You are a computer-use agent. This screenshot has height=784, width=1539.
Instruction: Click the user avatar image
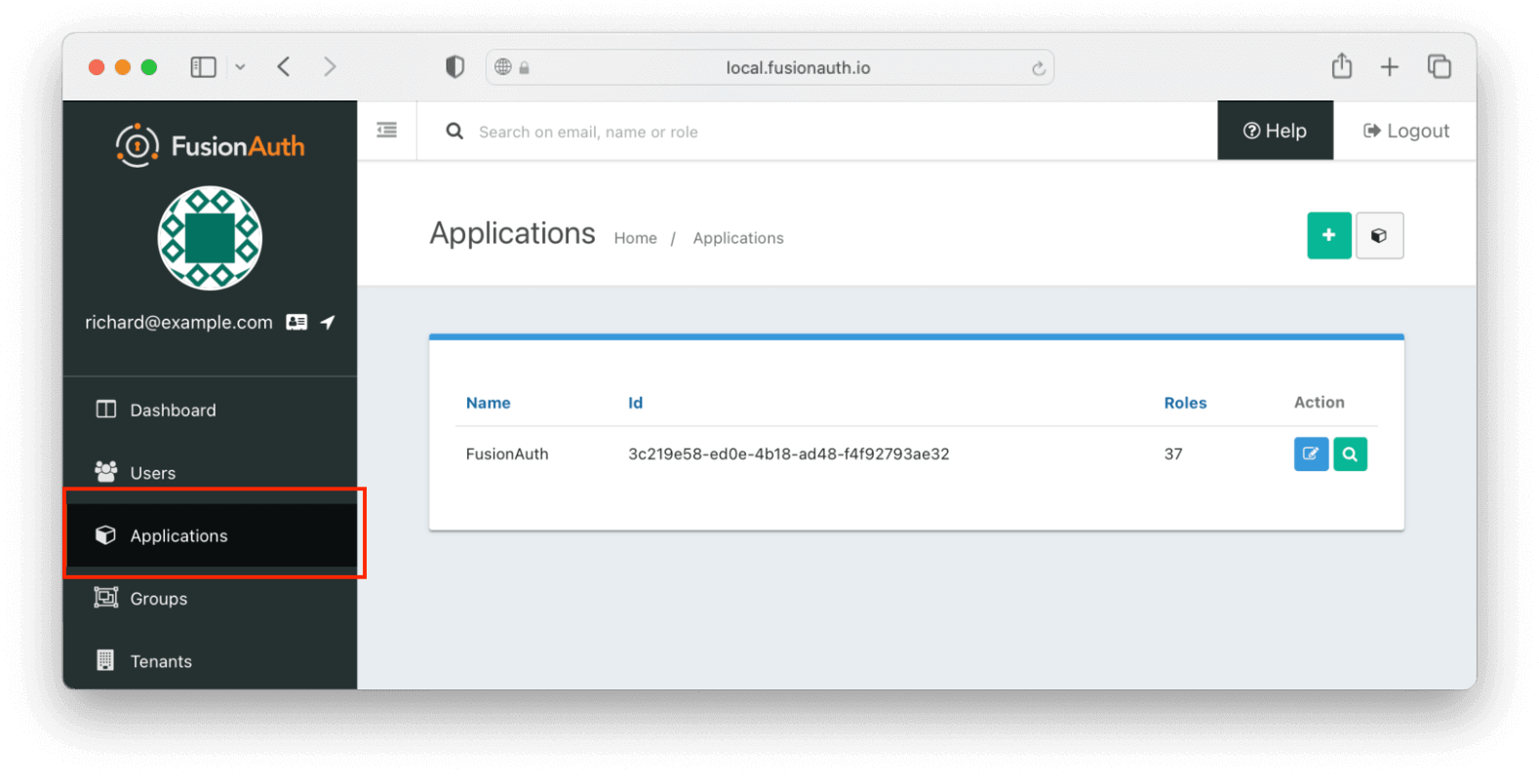210,238
